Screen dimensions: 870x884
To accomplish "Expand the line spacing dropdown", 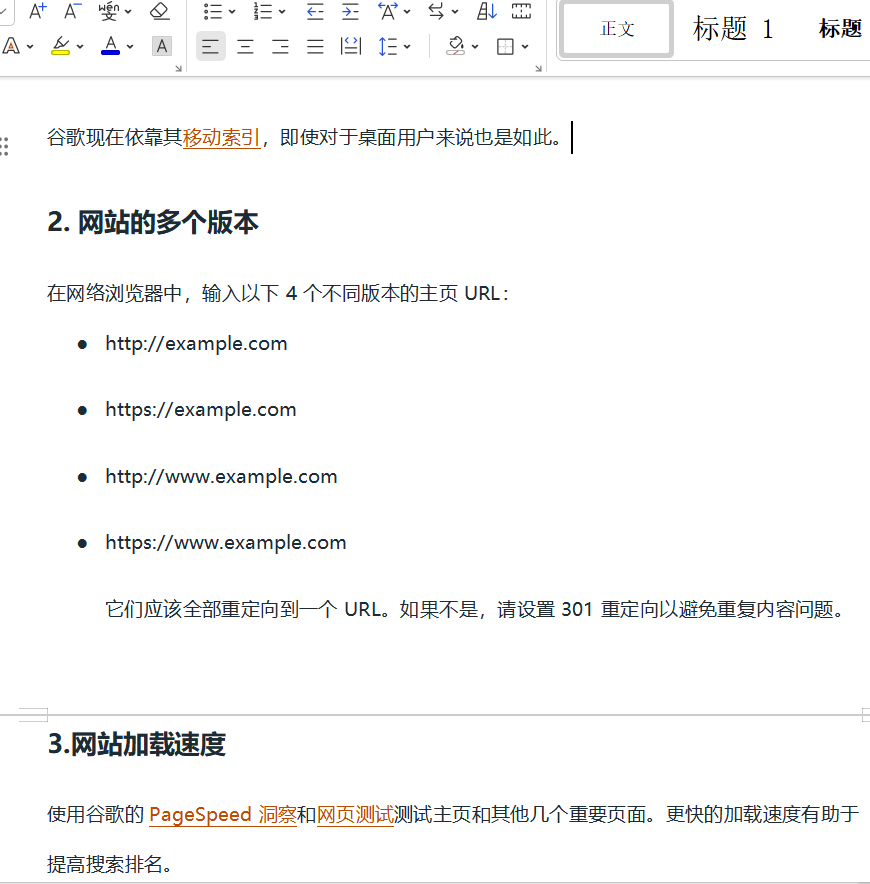I will pyautogui.click(x=408, y=46).
